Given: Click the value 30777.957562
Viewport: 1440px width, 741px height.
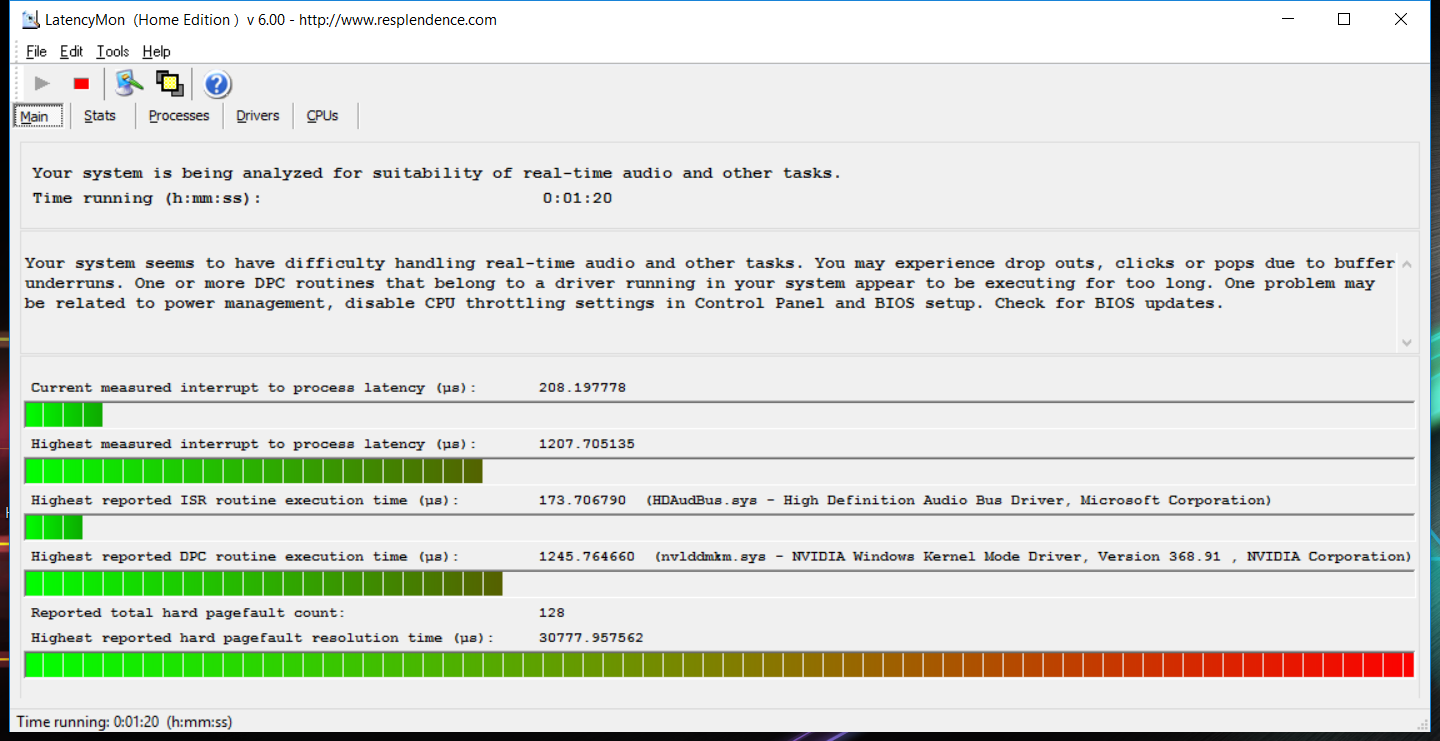Looking at the screenshot, I should [x=590, y=637].
